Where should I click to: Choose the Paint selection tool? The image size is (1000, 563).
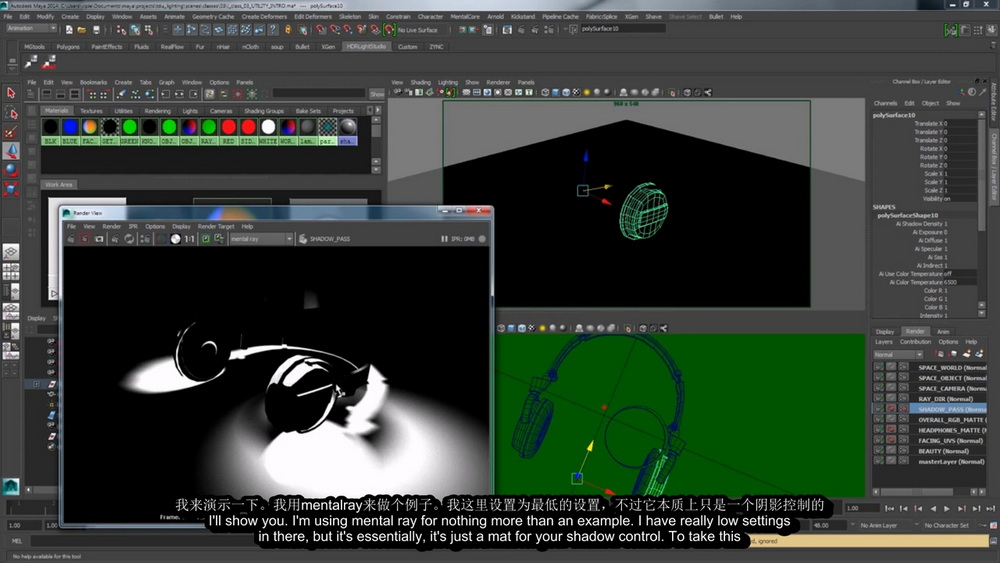[x=11, y=131]
